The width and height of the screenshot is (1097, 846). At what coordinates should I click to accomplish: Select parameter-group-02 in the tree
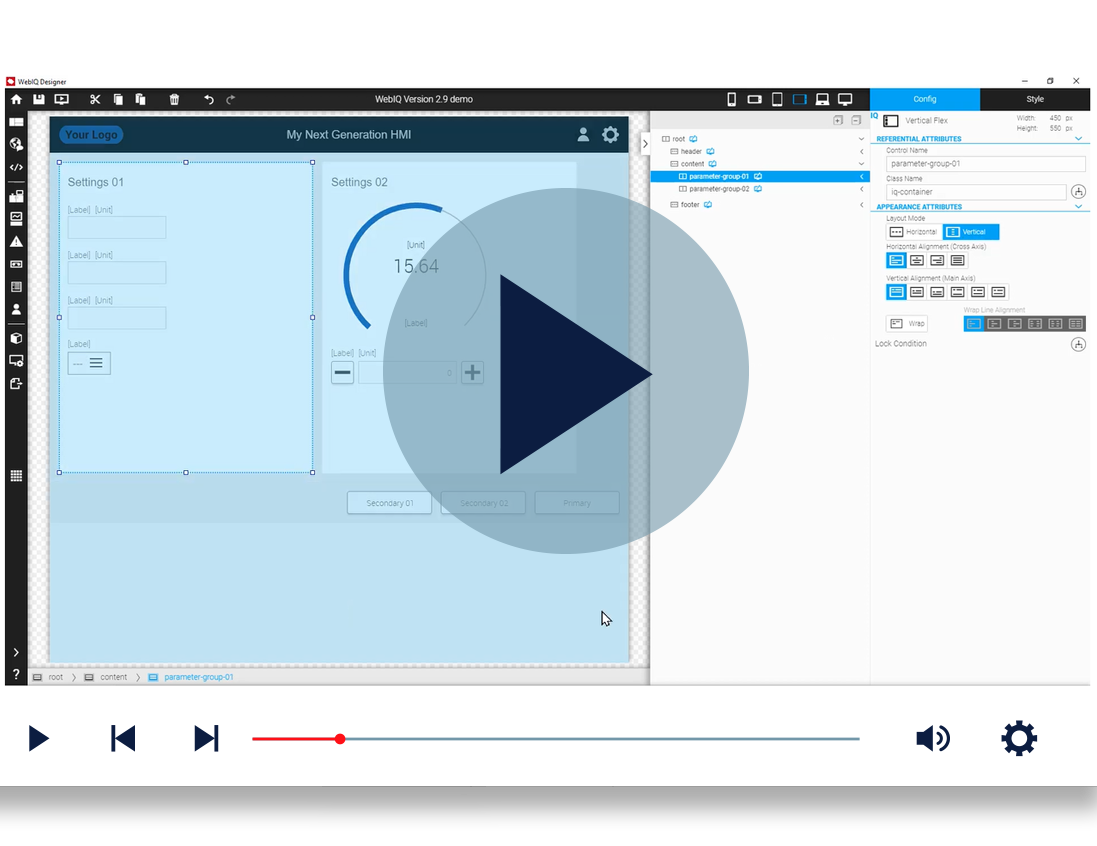pyautogui.click(x=719, y=189)
